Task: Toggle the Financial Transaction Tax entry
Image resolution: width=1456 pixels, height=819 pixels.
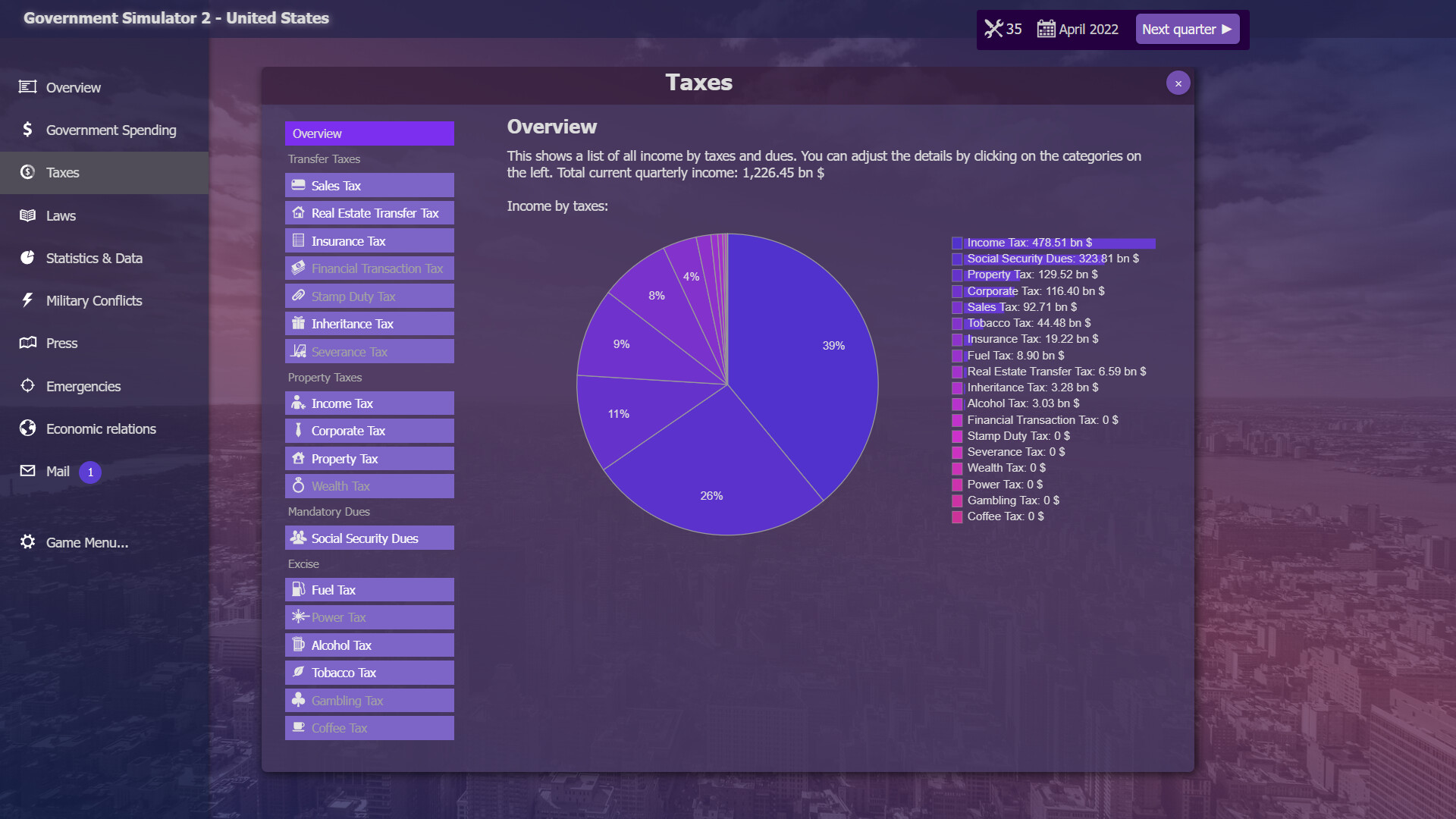Action: 369,268
